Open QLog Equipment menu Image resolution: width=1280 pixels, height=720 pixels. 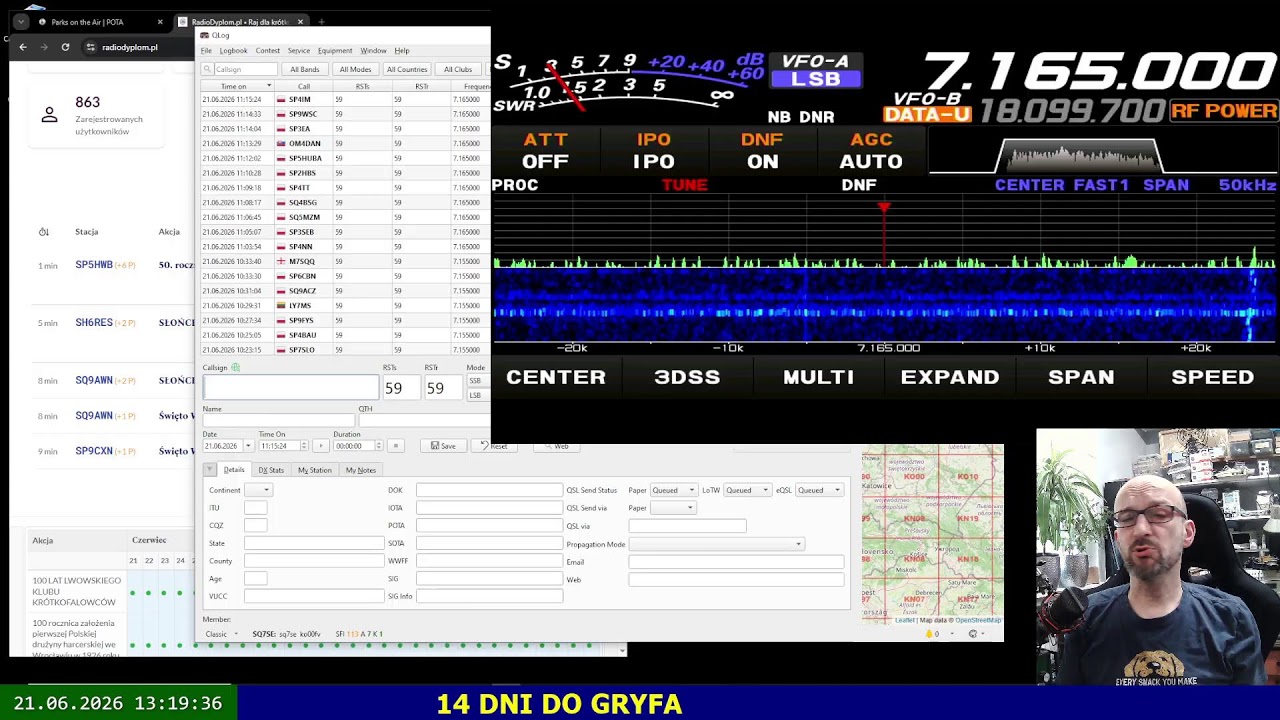tap(335, 51)
